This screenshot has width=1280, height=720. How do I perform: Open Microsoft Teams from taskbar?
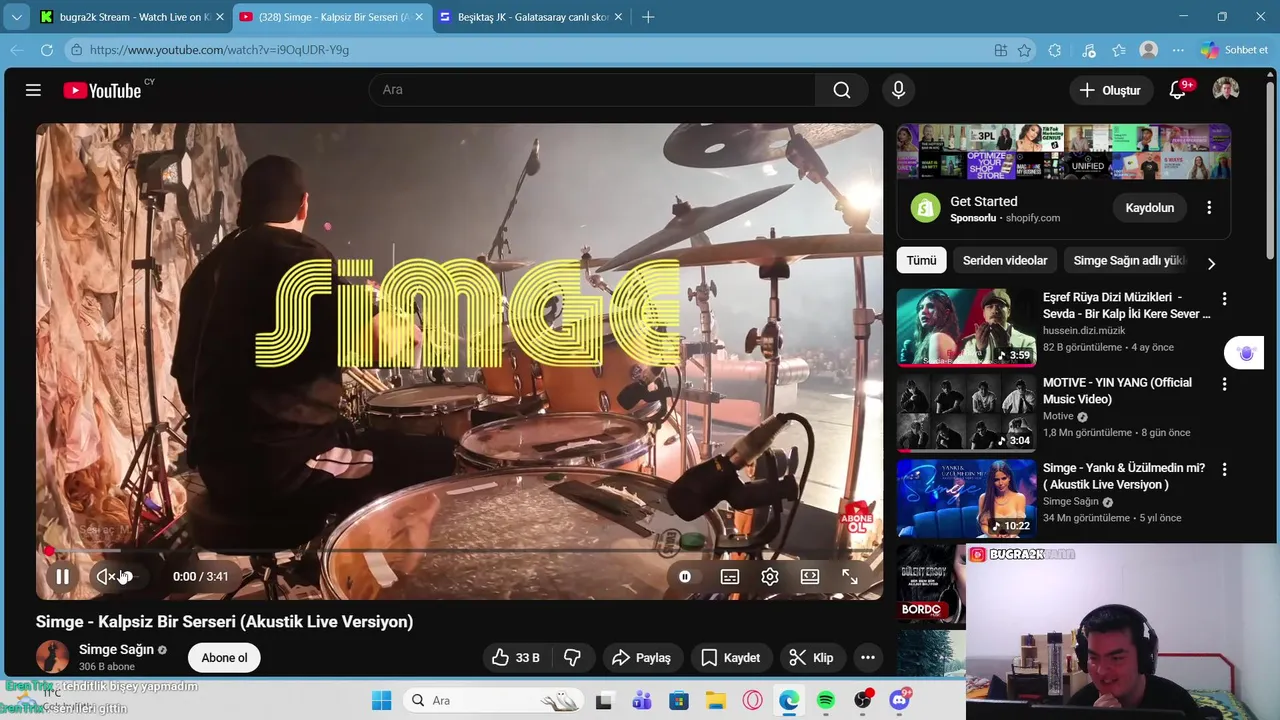641,701
